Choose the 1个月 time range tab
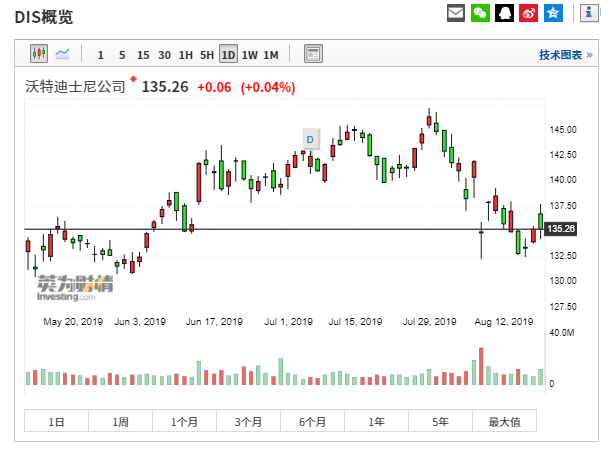The height and width of the screenshot is (452, 614). [184, 421]
